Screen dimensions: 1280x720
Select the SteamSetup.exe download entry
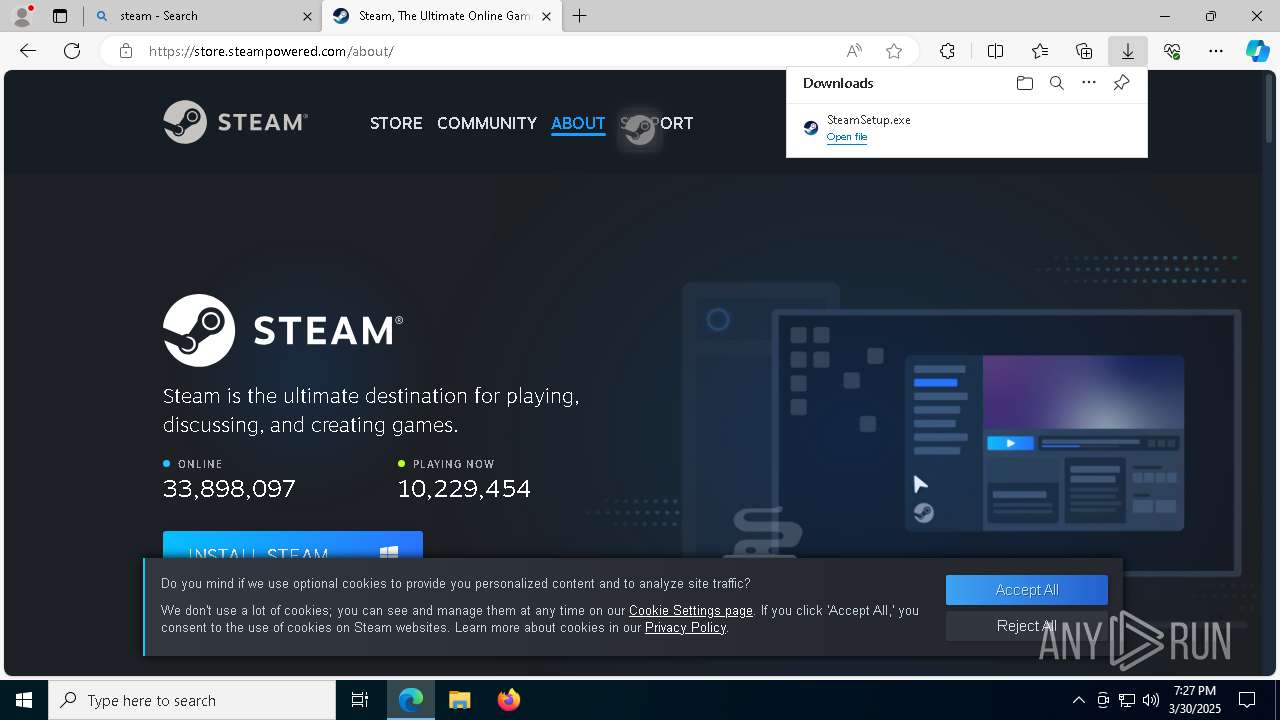tap(967, 128)
